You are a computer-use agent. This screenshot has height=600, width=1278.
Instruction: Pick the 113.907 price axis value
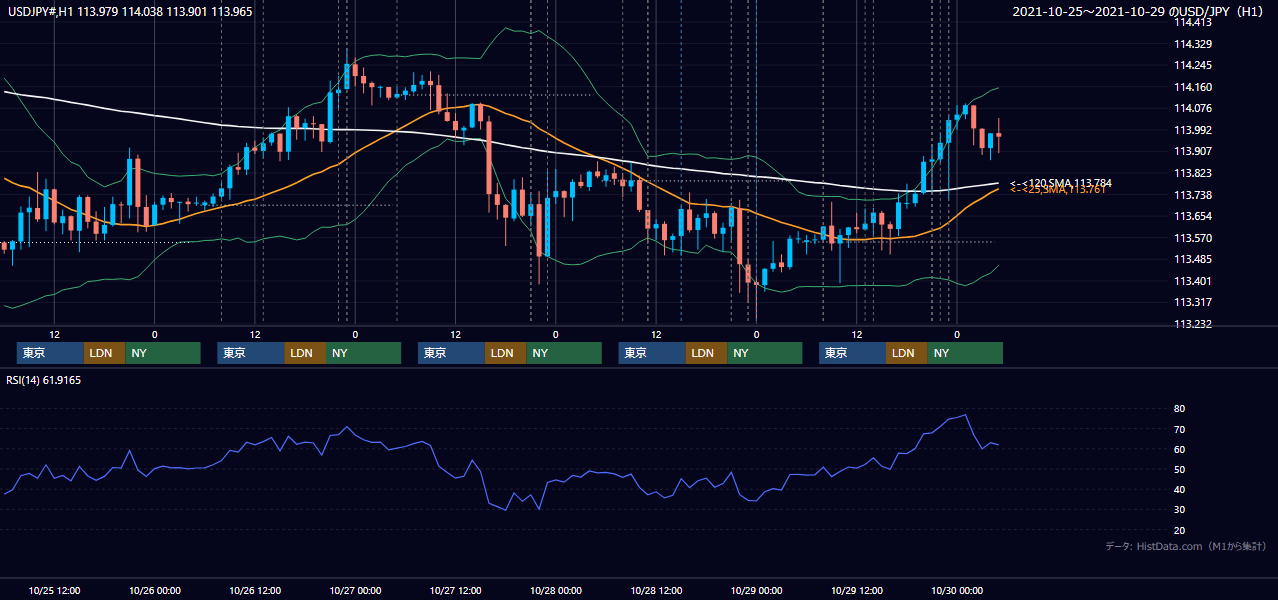click(x=1193, y=151)
